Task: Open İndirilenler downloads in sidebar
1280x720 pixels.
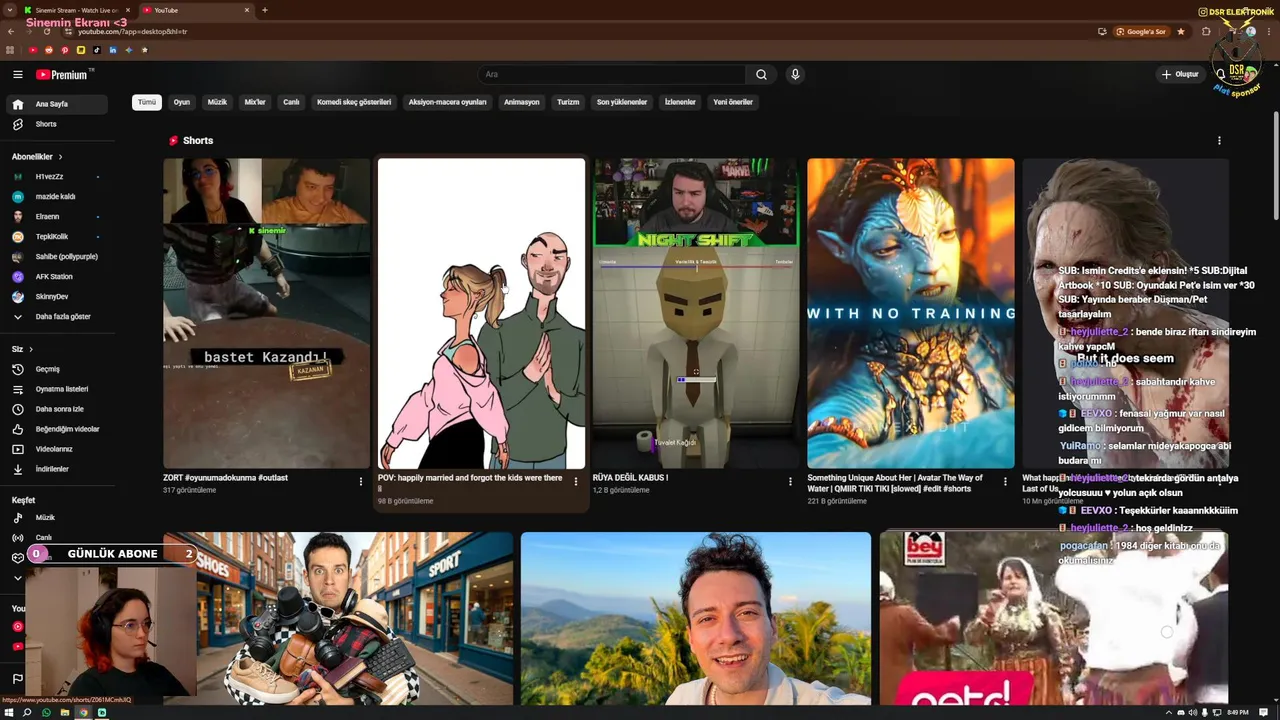Action: (56, 469)
